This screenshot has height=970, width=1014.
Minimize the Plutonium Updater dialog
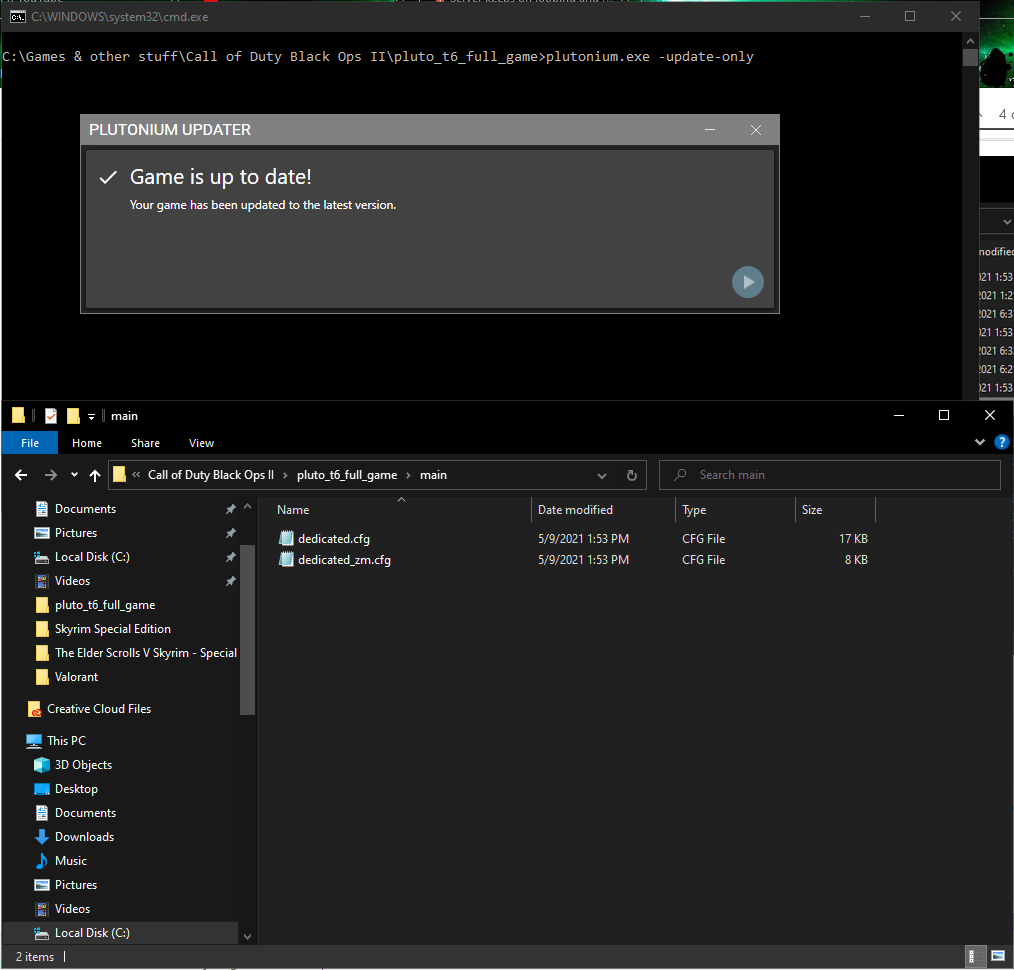coord(709,130)
